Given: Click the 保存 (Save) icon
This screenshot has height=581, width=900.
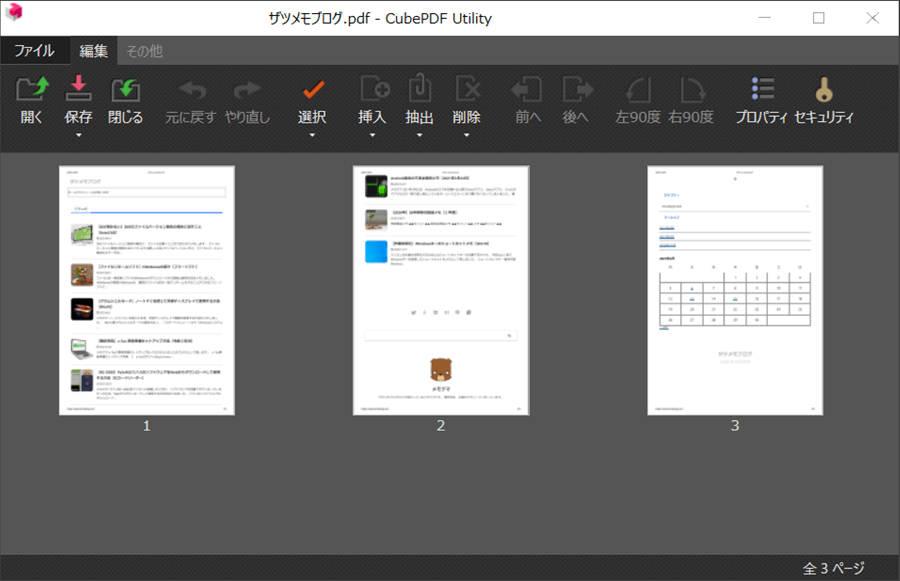Looking at the screenshot, I should tap(78, 91).
